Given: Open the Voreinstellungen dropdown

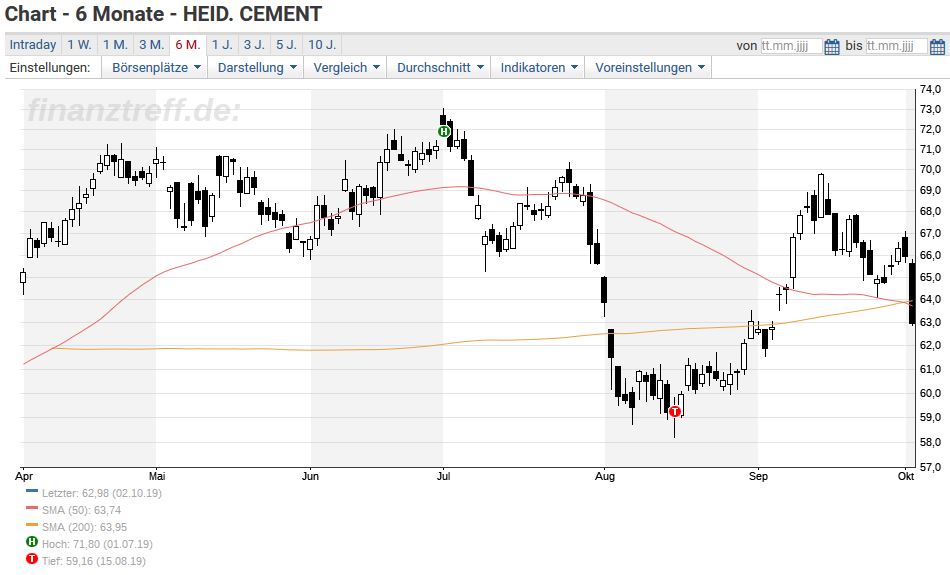Looking at the screenshot, I should coord(648,67).
